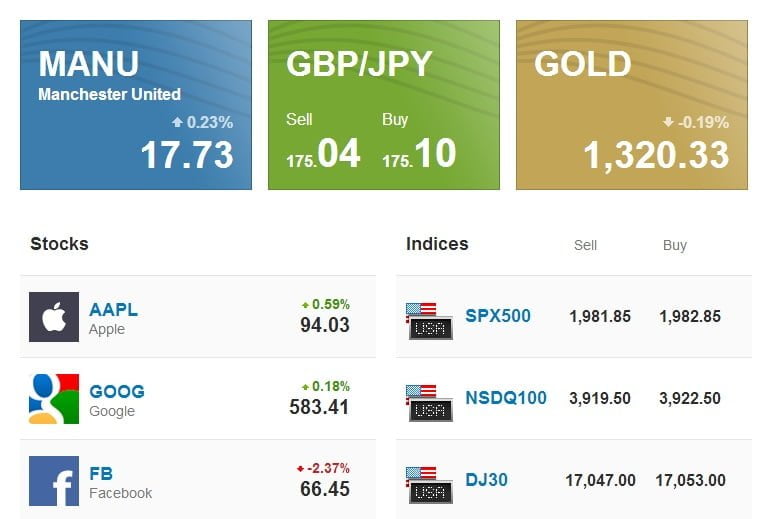The image size is (773, 519).
Task: Click the GBP/JPY Buy price 175.10
Action: point(419,154)
